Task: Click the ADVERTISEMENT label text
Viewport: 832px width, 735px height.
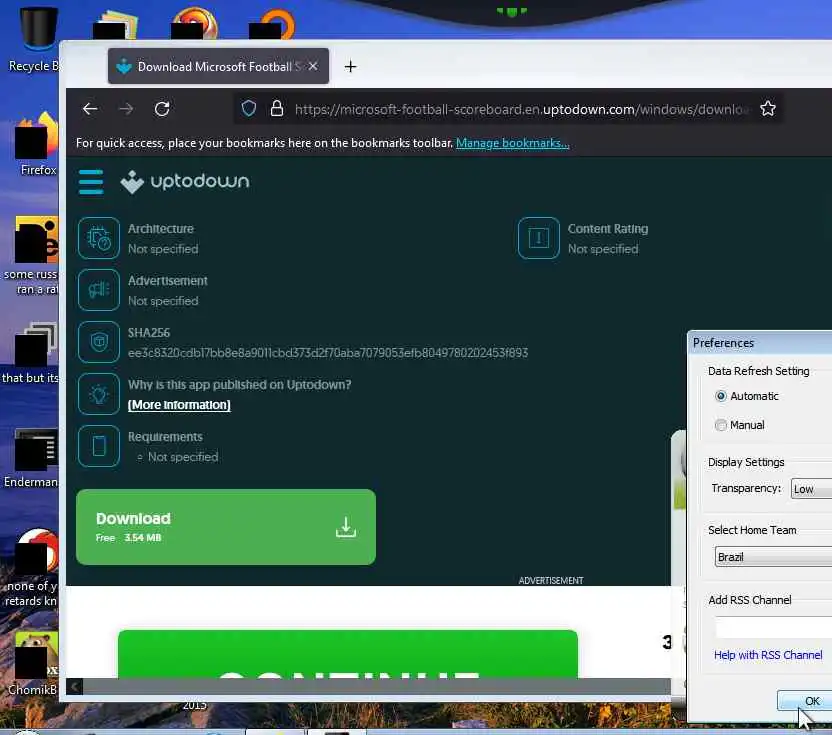Action: coord(551,581)
